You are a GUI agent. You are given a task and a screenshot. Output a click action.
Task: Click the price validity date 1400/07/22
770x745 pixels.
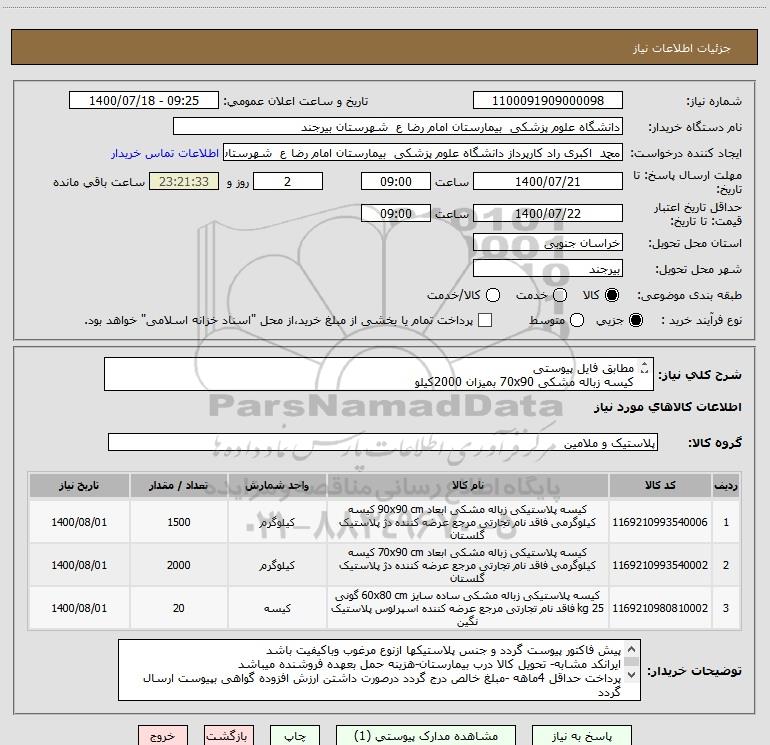548,213
